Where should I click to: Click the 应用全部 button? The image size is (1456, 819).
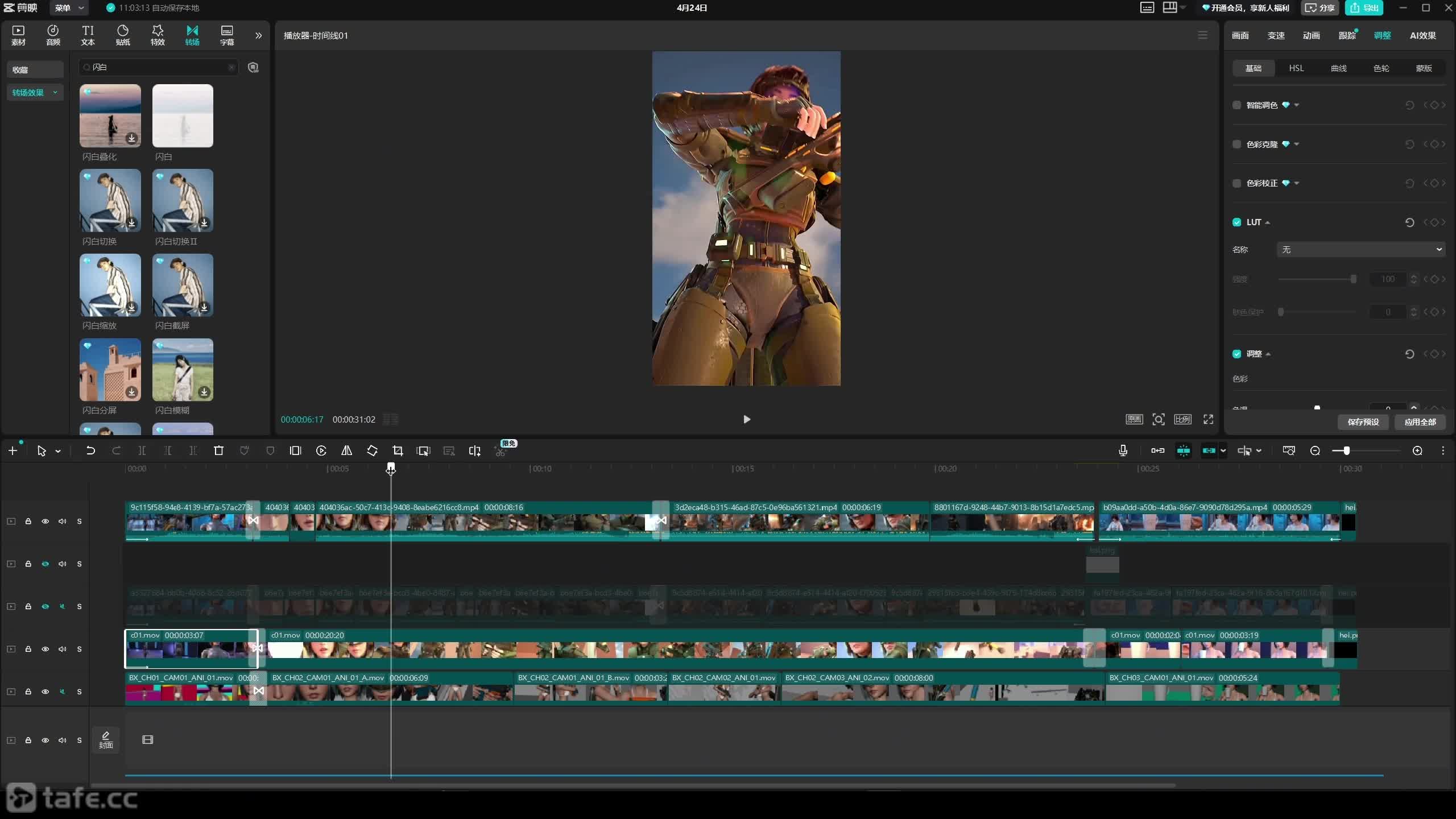point(1420,422)
